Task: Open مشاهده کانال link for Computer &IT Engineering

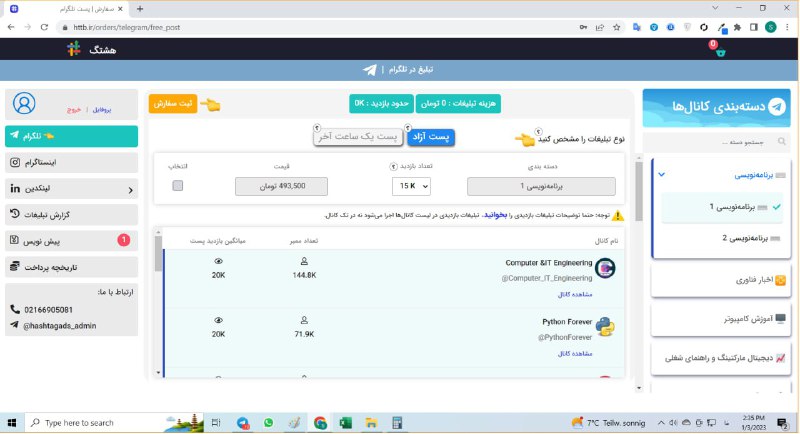Action: point(575,294)
